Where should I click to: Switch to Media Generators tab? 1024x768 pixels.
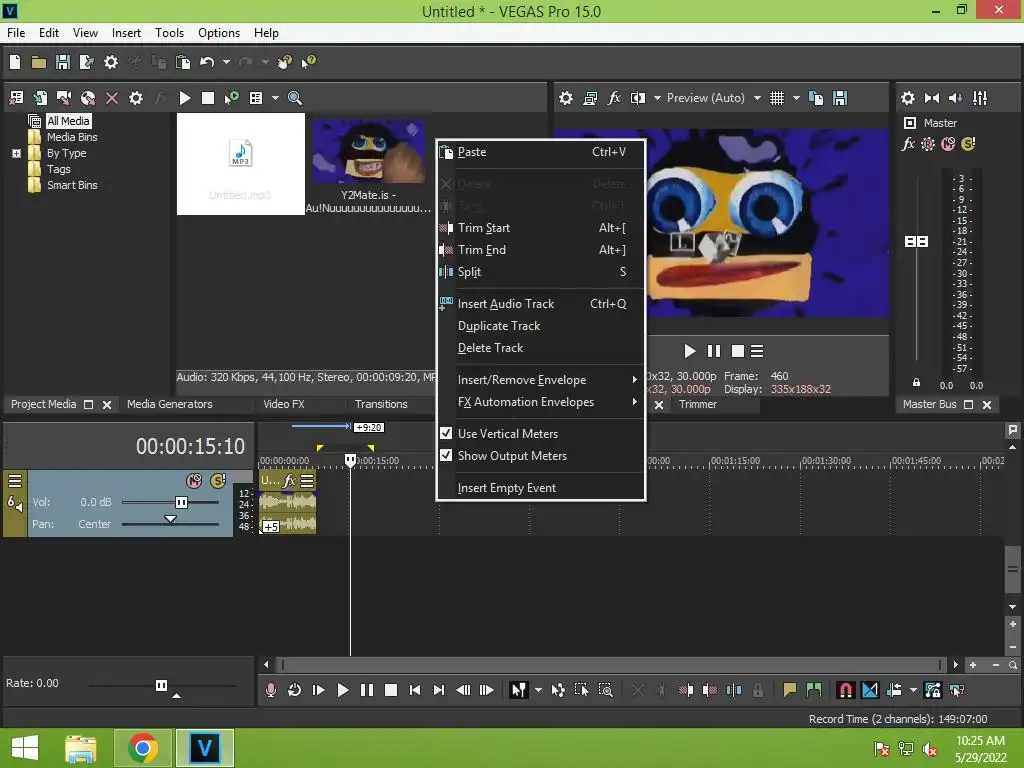[170, 404]
